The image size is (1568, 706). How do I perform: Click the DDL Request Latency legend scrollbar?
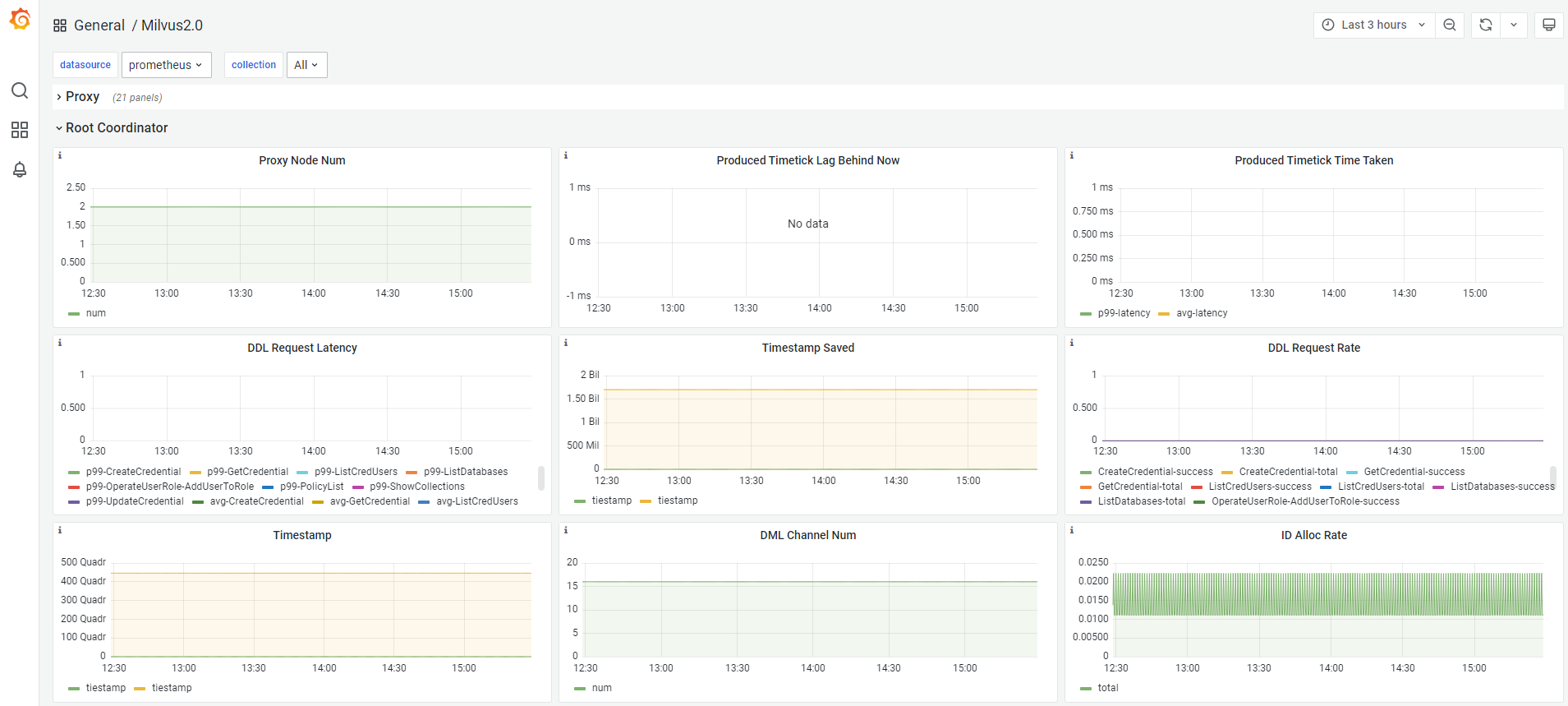click(x=540, y=478)
